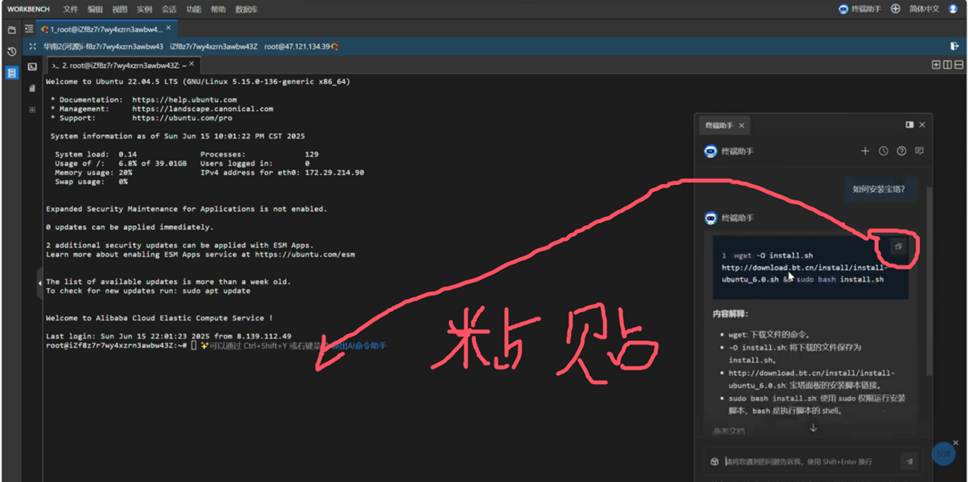Open the history icon in left sidebar
This screenshot has width=968, height=482.
click(x=11, y=51)
